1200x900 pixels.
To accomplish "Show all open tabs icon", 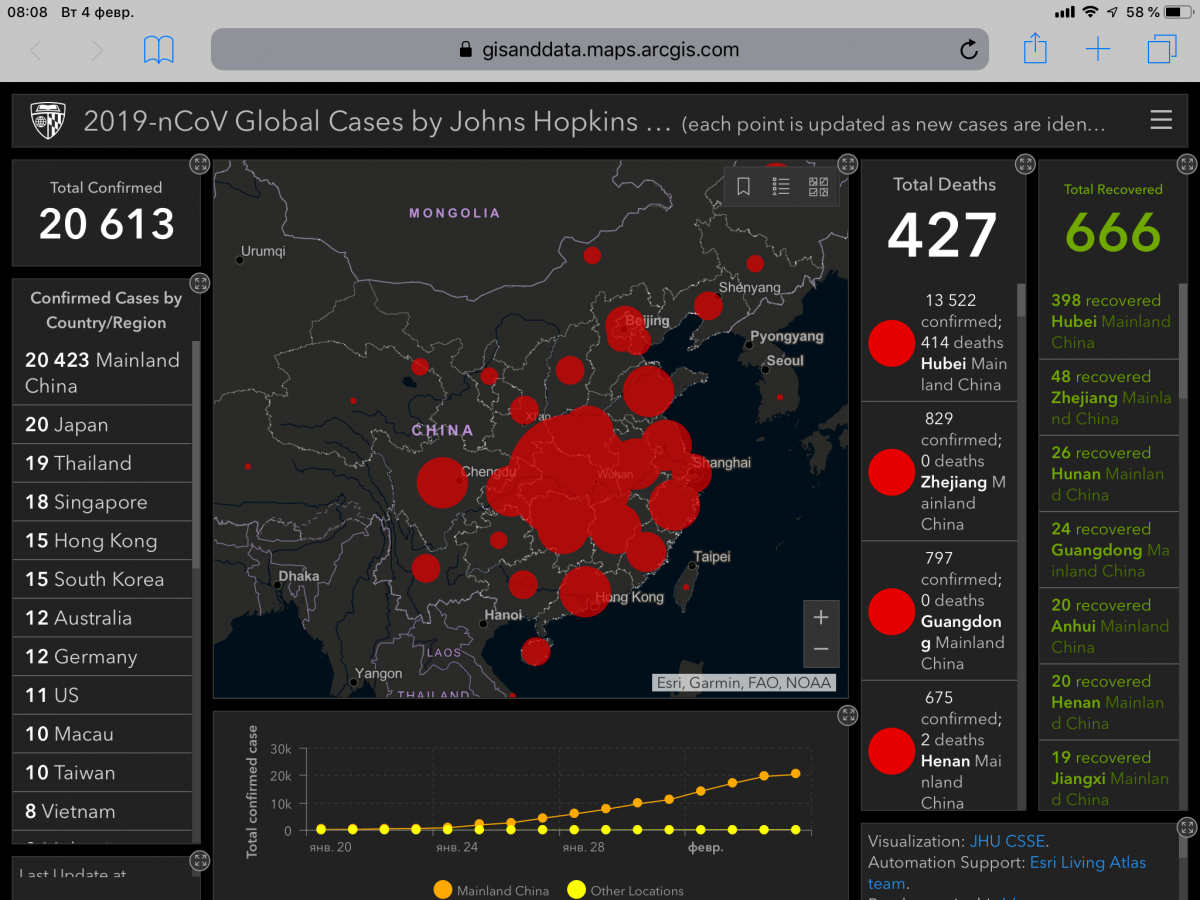I will (1162, 49).
